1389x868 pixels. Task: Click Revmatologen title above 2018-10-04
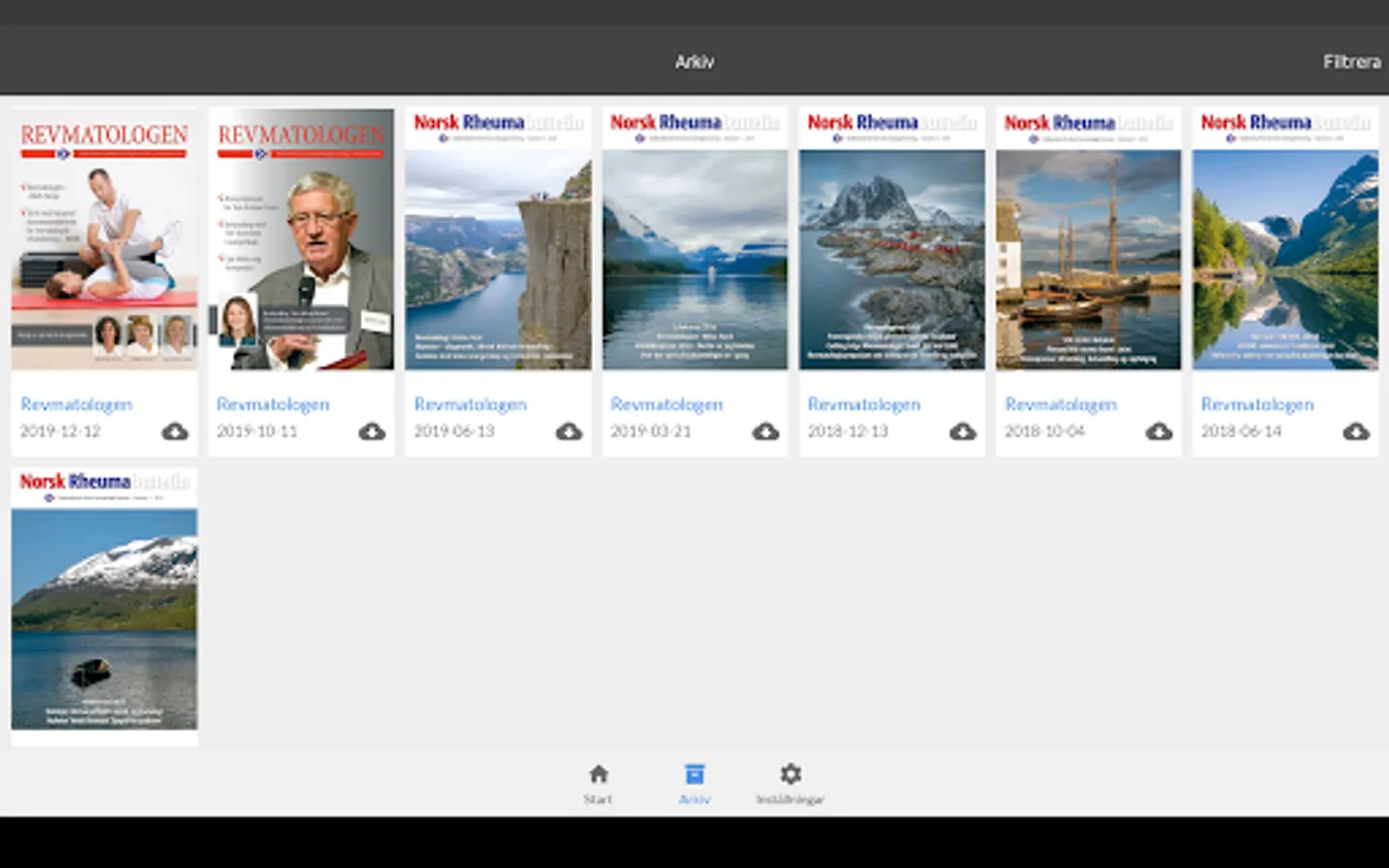[1060, 404]
